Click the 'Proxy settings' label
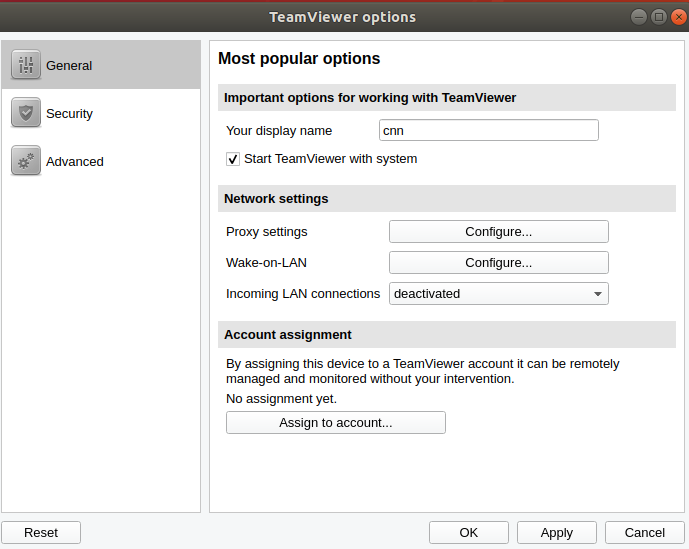 pyautogui.click(x=267, y=232)
